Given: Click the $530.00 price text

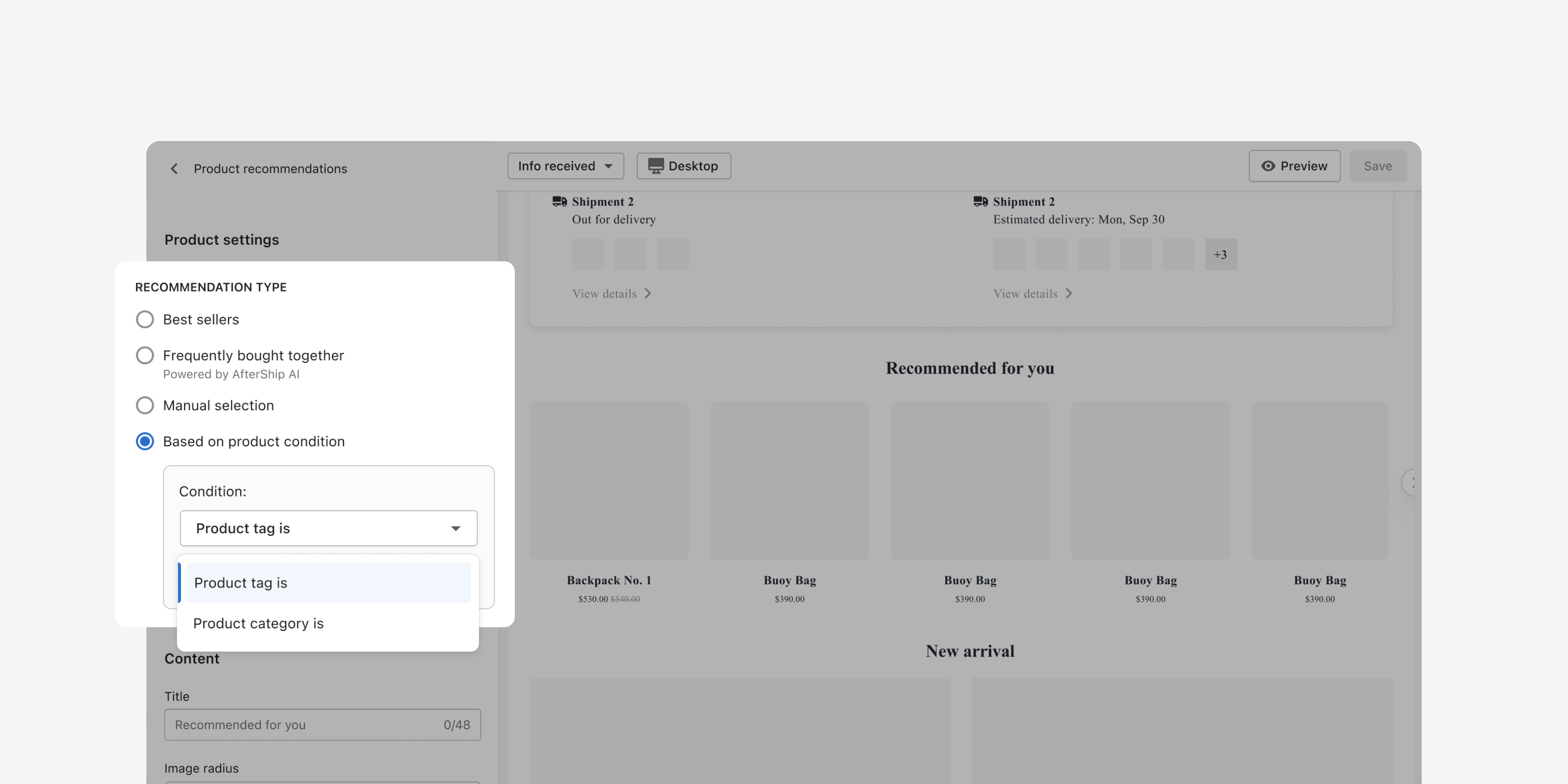Looking at the screenshot, I should click(593, 599).
